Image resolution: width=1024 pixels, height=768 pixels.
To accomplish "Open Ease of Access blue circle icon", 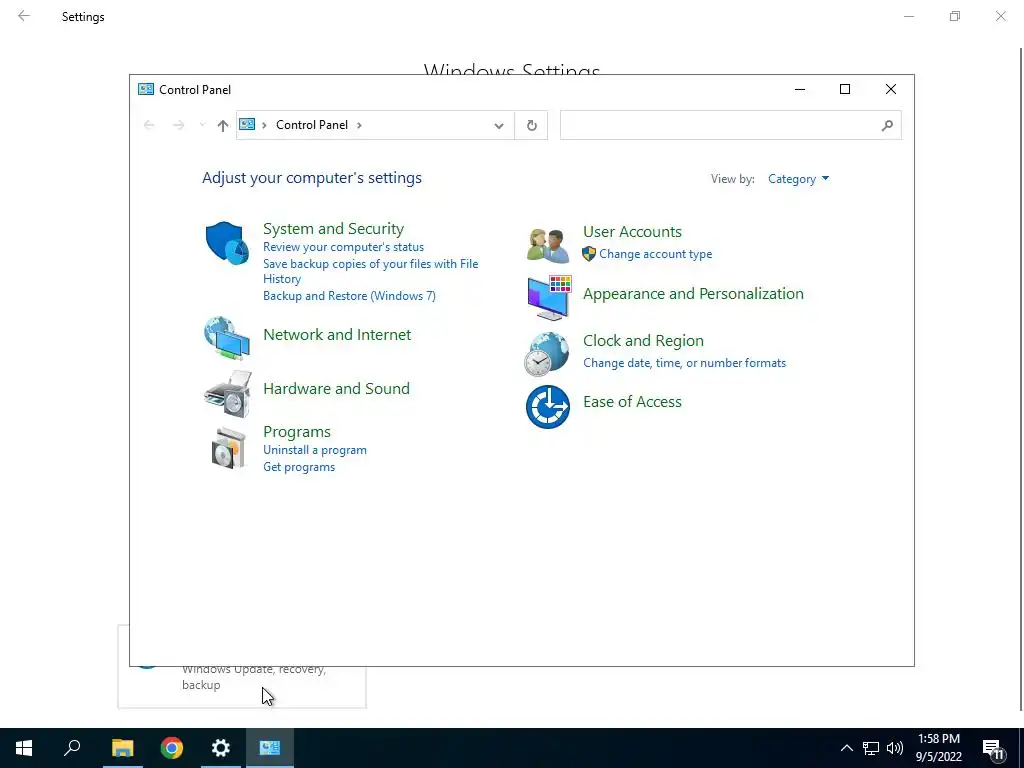I will click(547, 407).
